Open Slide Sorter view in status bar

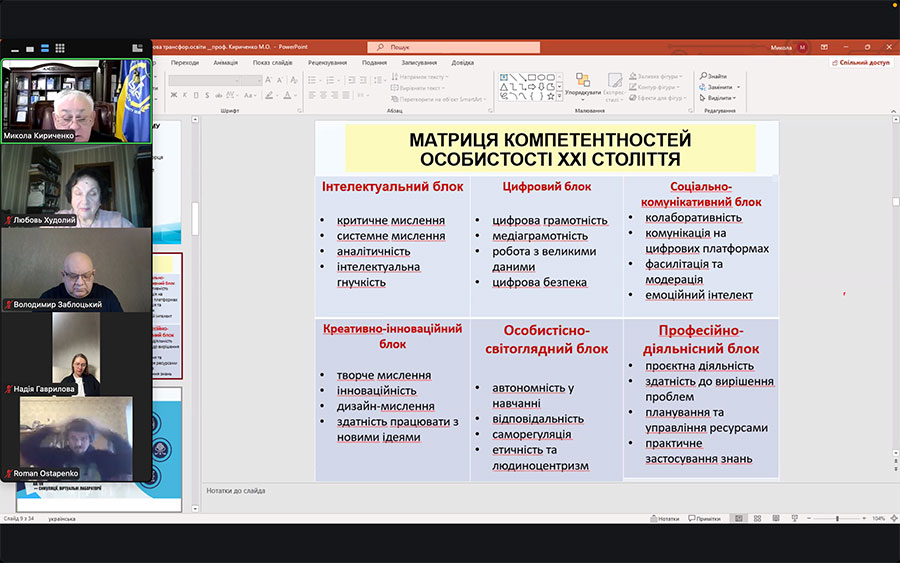pos(757,518)
